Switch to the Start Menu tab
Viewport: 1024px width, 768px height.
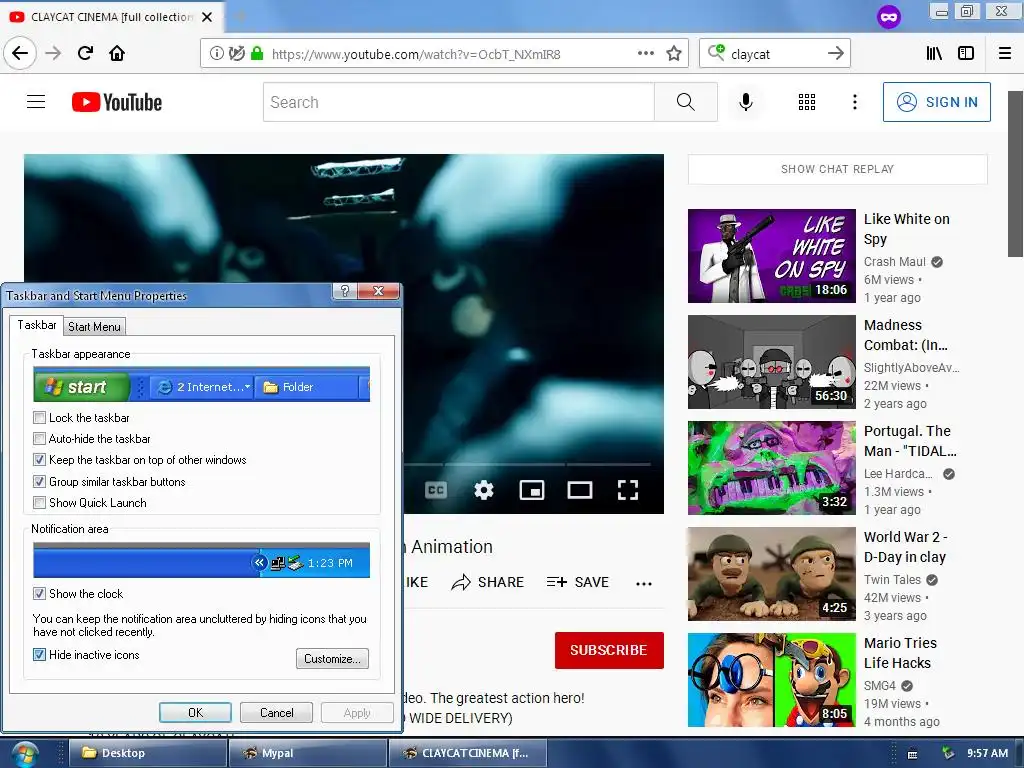[94, 327]
